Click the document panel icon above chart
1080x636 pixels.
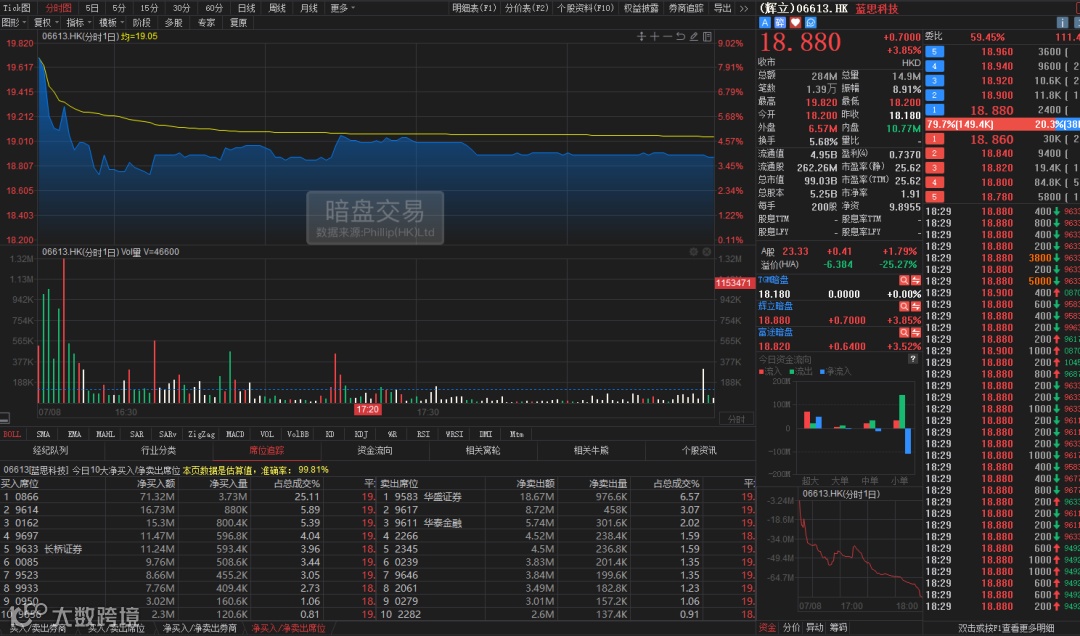click(x=707, y=37)
